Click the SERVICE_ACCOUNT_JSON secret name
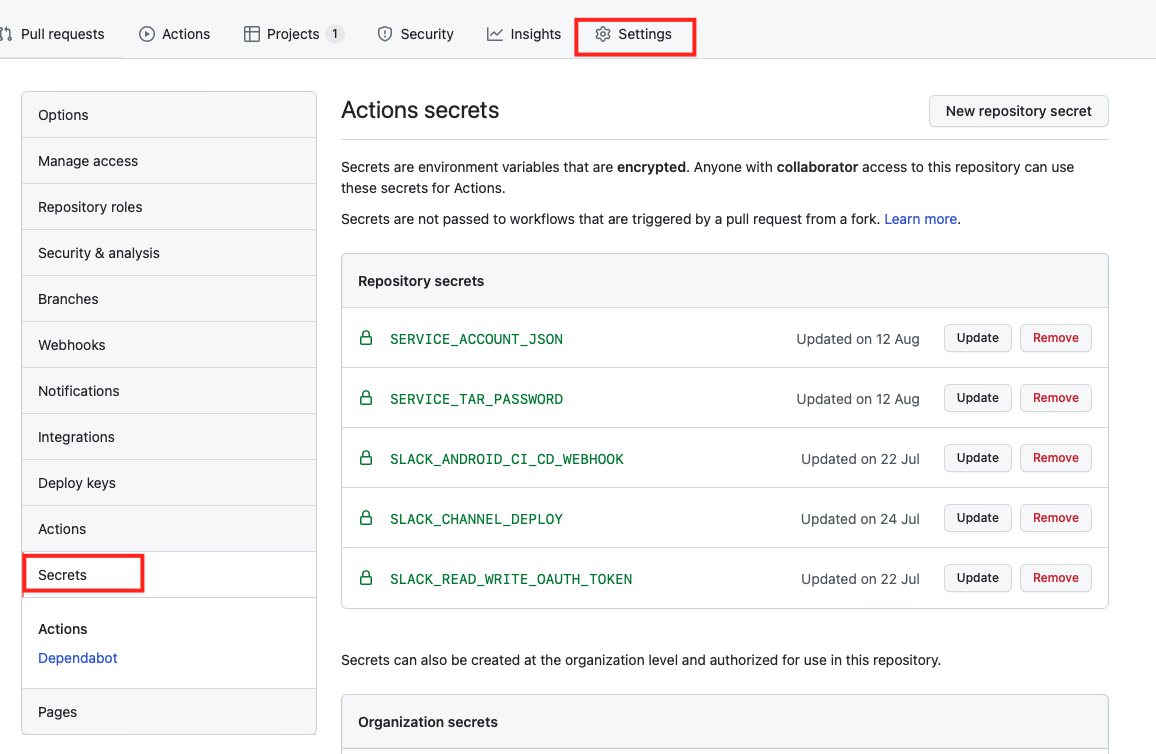 (x=476, y=339)
